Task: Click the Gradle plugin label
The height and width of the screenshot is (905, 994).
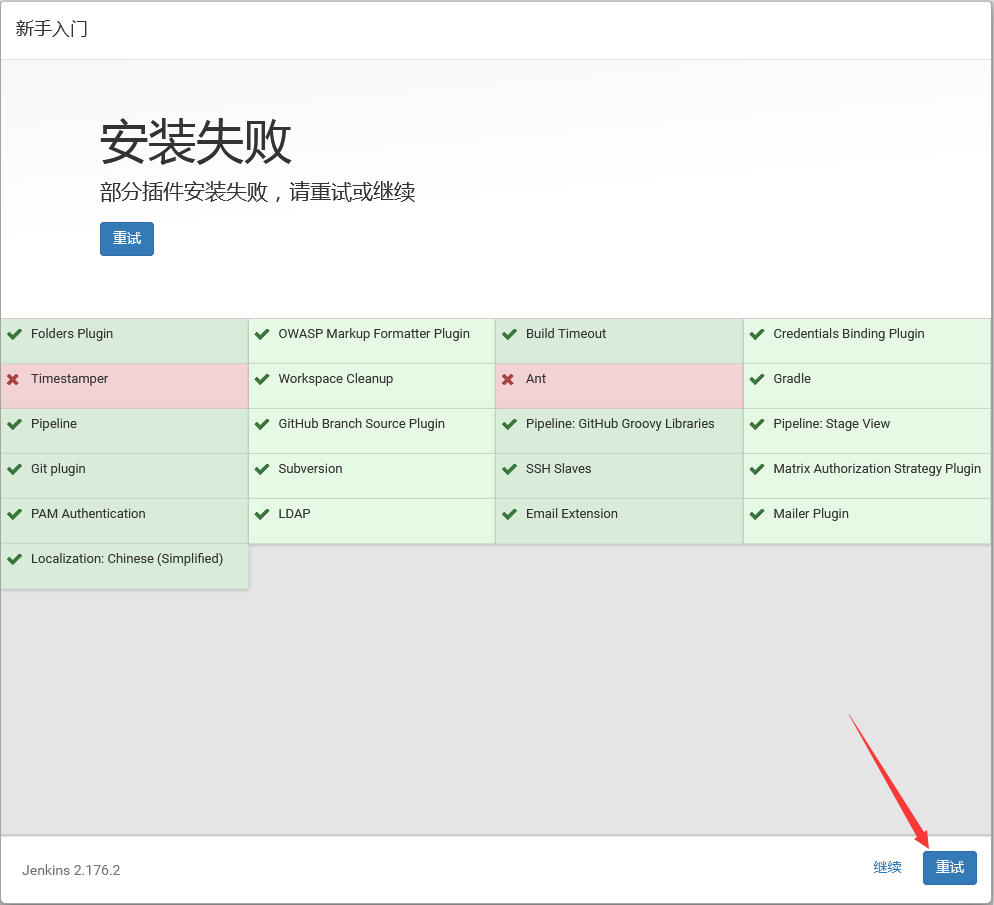Action: tap(792, 379)
